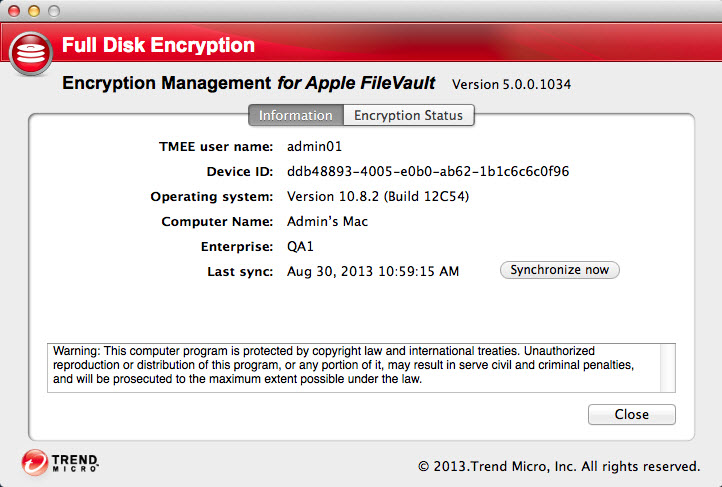
Task: Click the Version 5.0.0.1034 text
Action: point(511,84)
